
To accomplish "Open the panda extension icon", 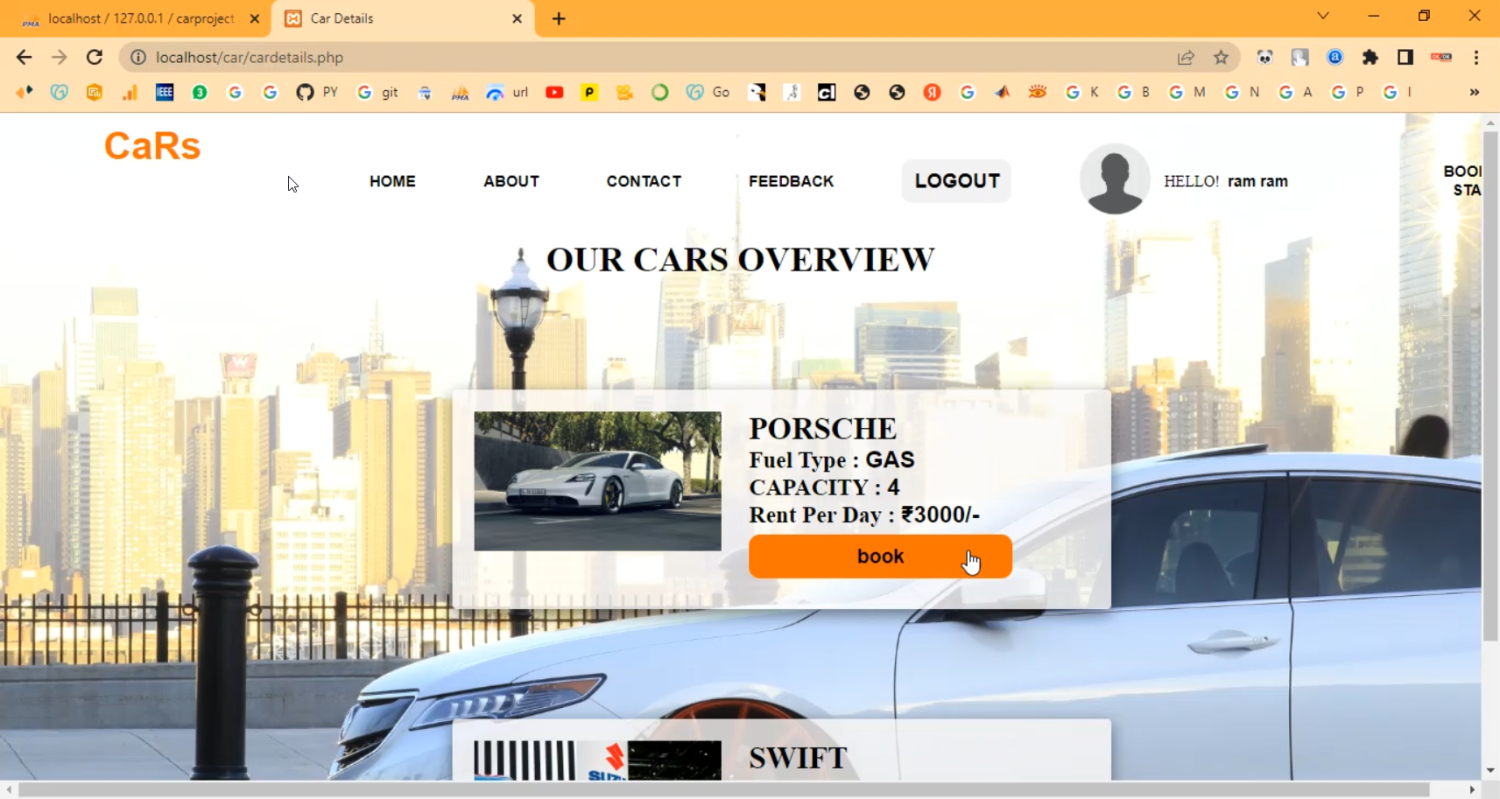I will [1265, 57].
